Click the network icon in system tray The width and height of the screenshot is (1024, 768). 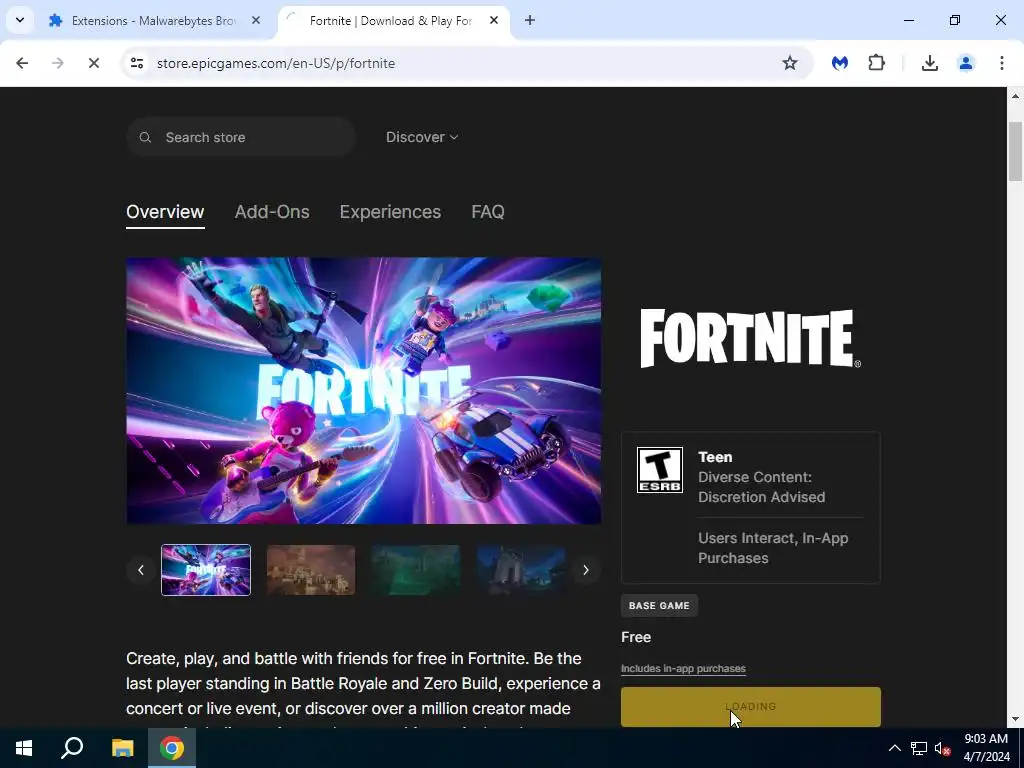pyautogui.click(x=919, y=748)
